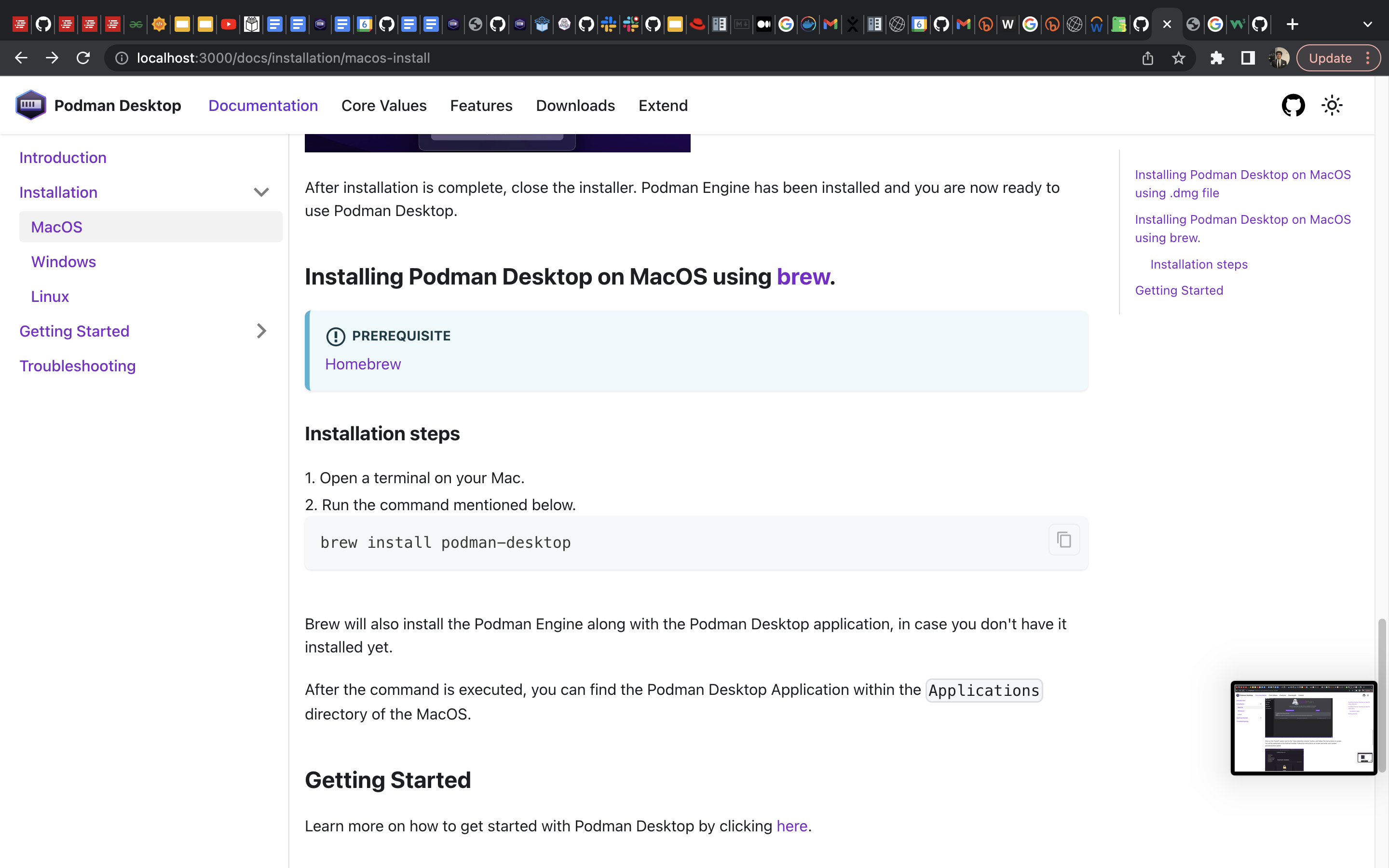
Task: Bookmark this page with the star icon
Action: point(1178,58)
